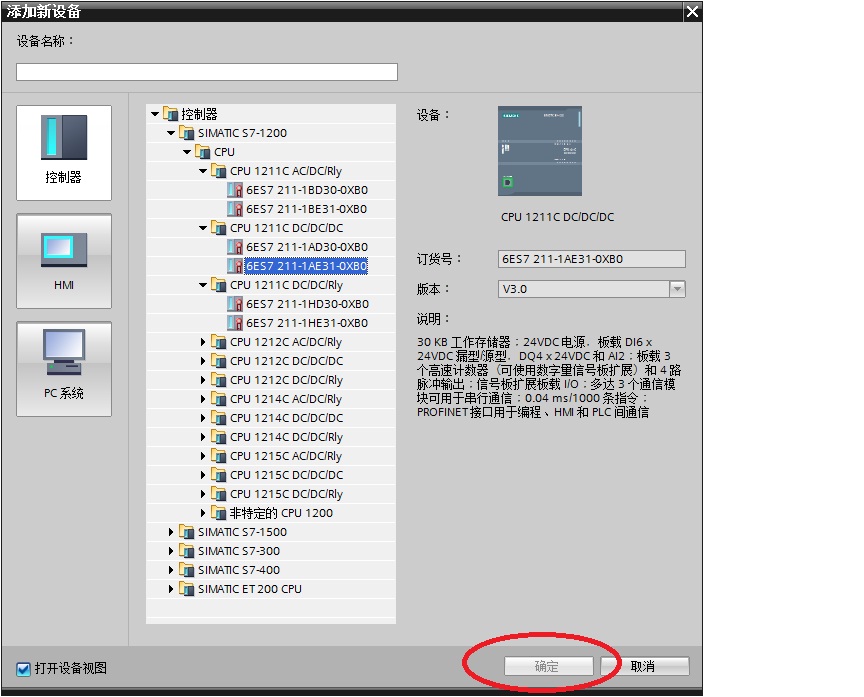
Task: Select the HMI device category button
Action: pos(64,261)
